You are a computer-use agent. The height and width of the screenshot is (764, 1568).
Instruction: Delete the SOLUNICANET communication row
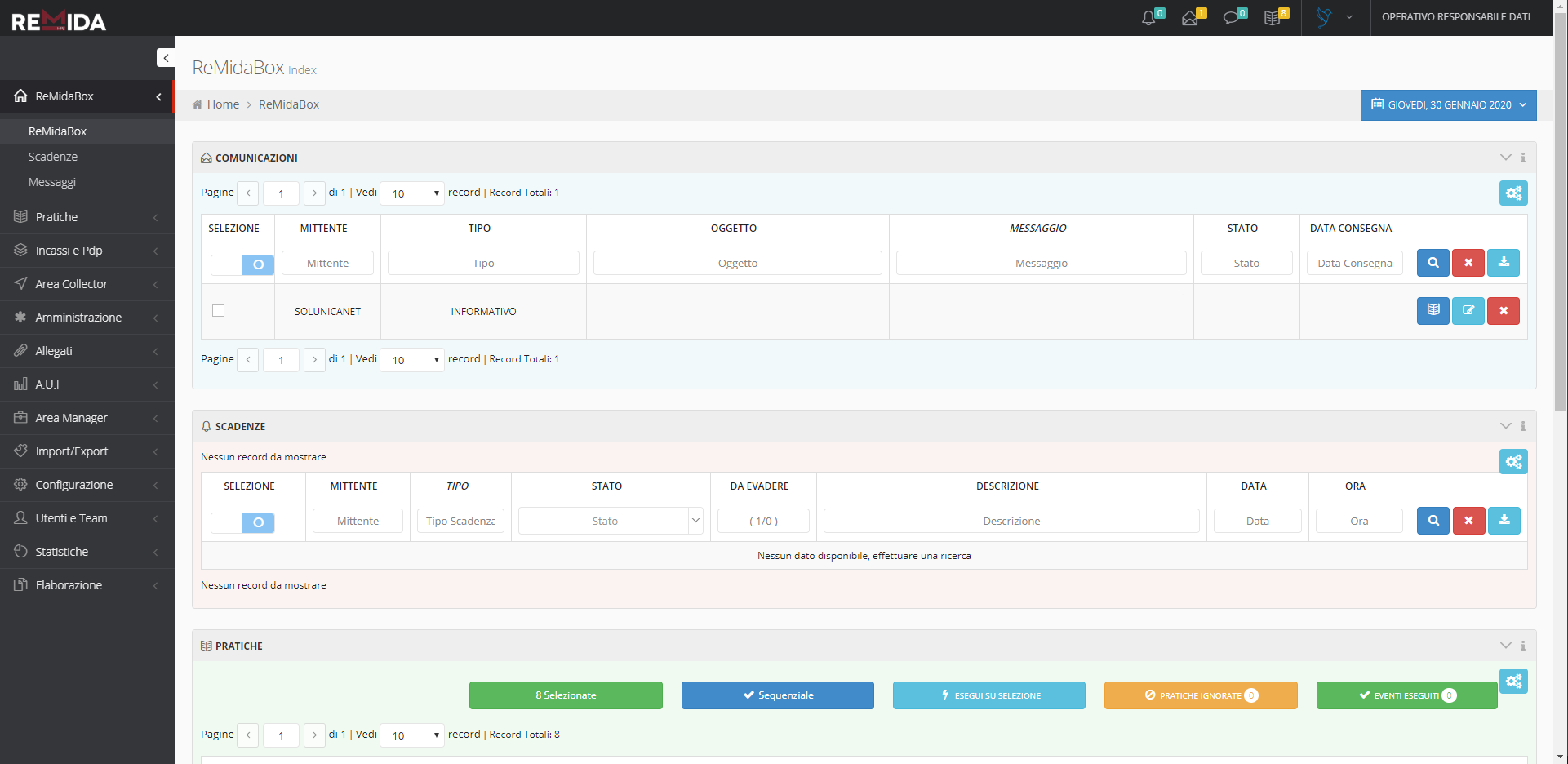[1504, 310]
